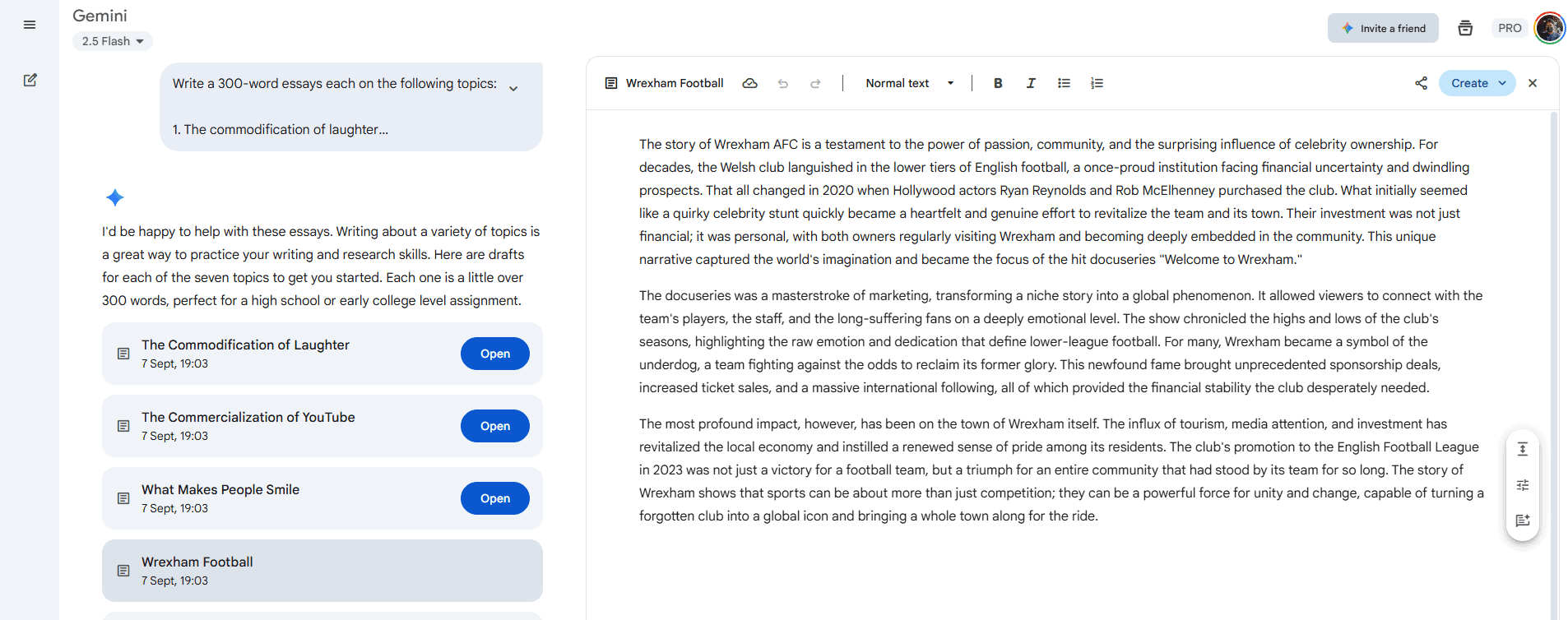The width and height of the screenshot is (1568, 620).
Task: Click the undo arrow in editor toolbar
Action: (782, 83)
